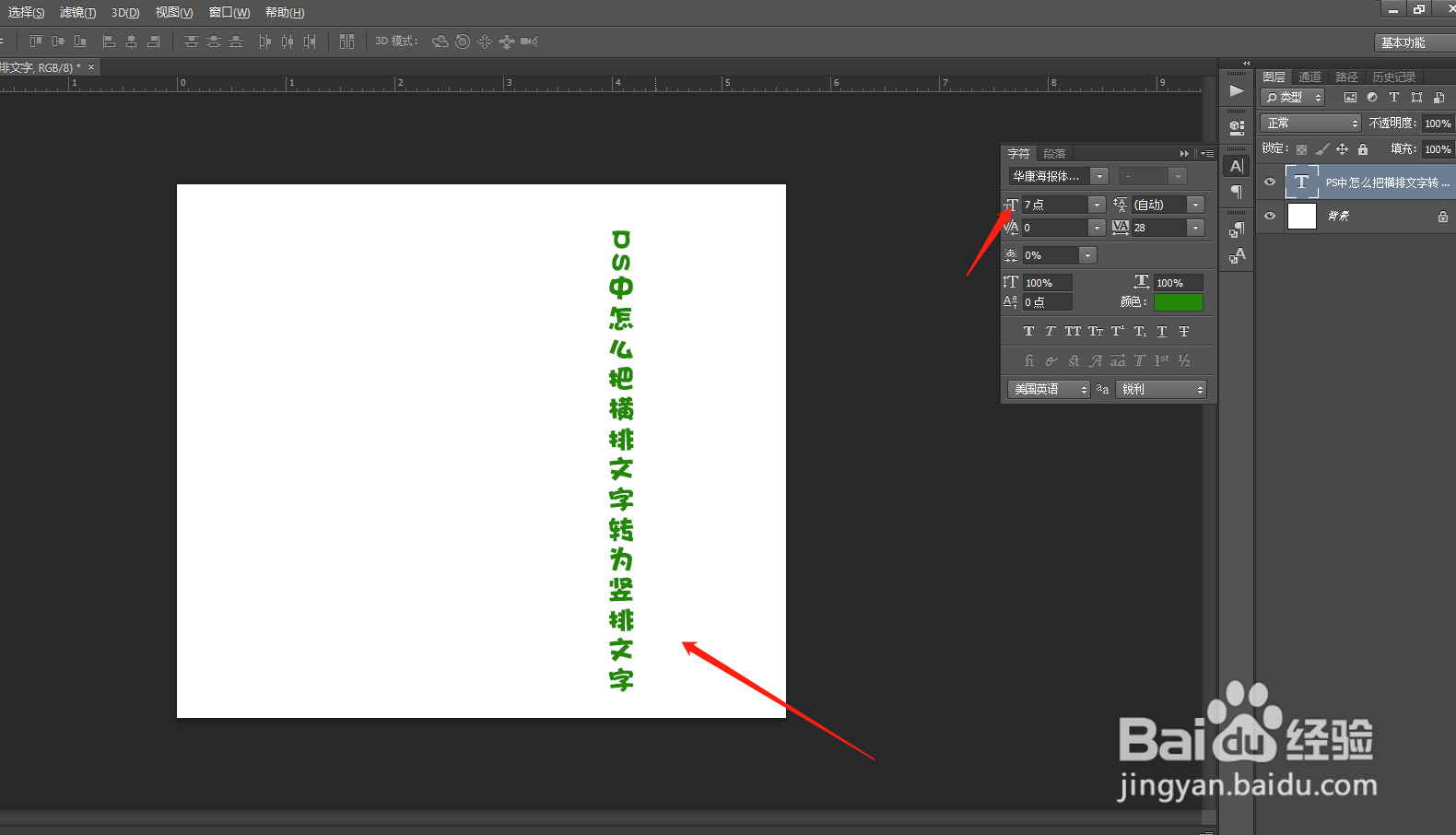
Task: Toggle subscript text style
Action: 1140,331
